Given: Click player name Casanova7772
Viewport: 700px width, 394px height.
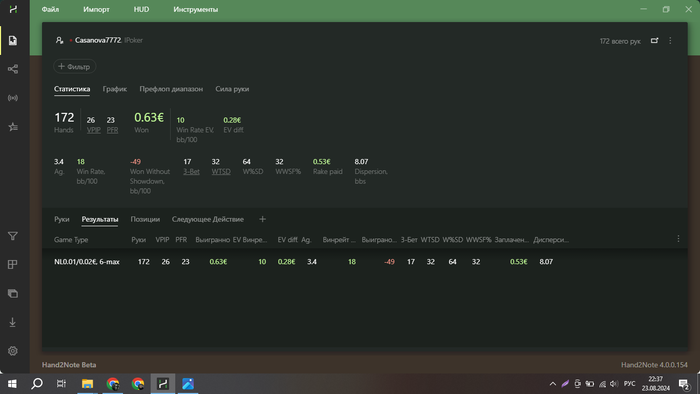Looking at the screenshot, I should (x=98, y=40).
